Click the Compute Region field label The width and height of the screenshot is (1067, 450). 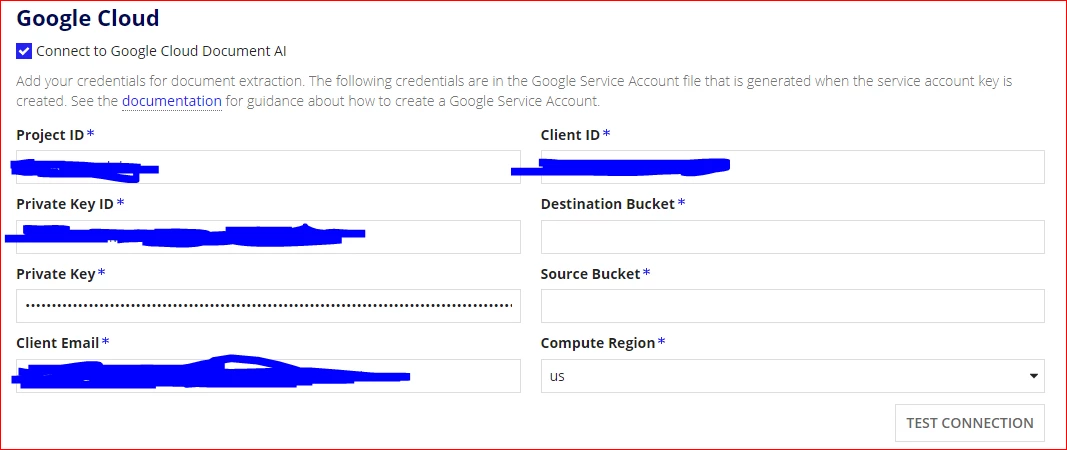[x=597, y=343]
